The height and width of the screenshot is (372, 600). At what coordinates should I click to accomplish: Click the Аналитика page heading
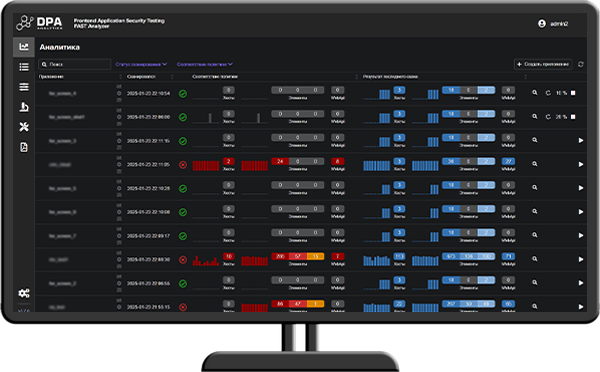pyautogui.click(x=60, y=47)
